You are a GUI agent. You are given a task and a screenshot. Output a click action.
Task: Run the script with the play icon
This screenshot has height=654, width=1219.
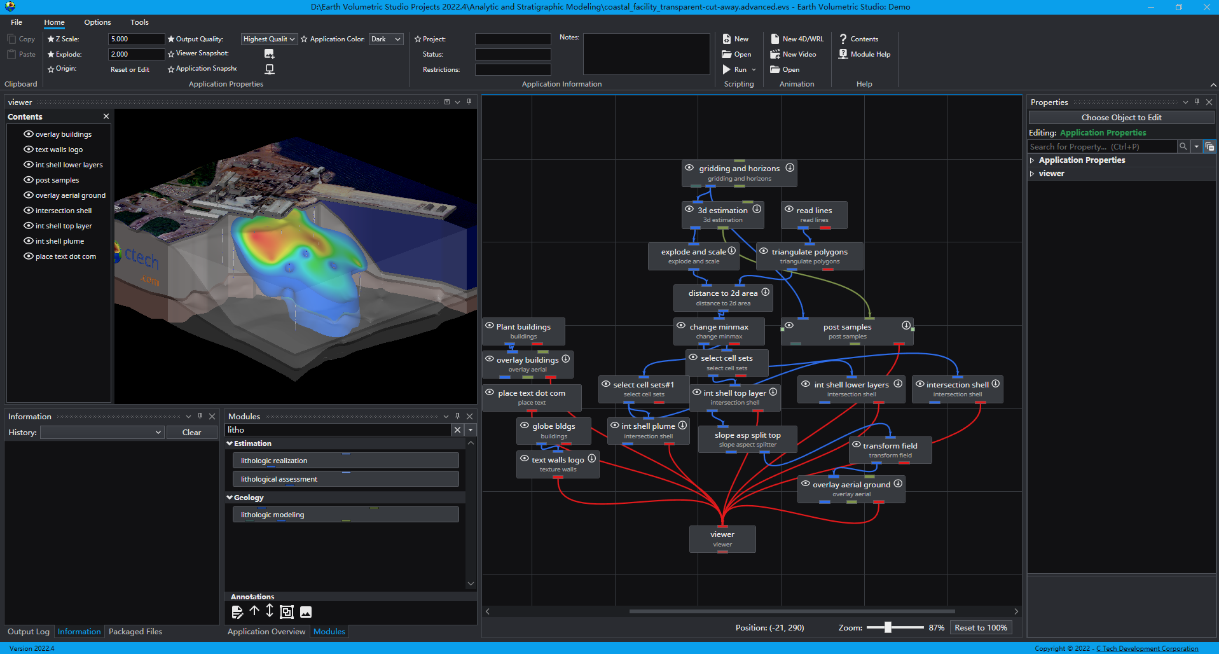coord(727,70)
